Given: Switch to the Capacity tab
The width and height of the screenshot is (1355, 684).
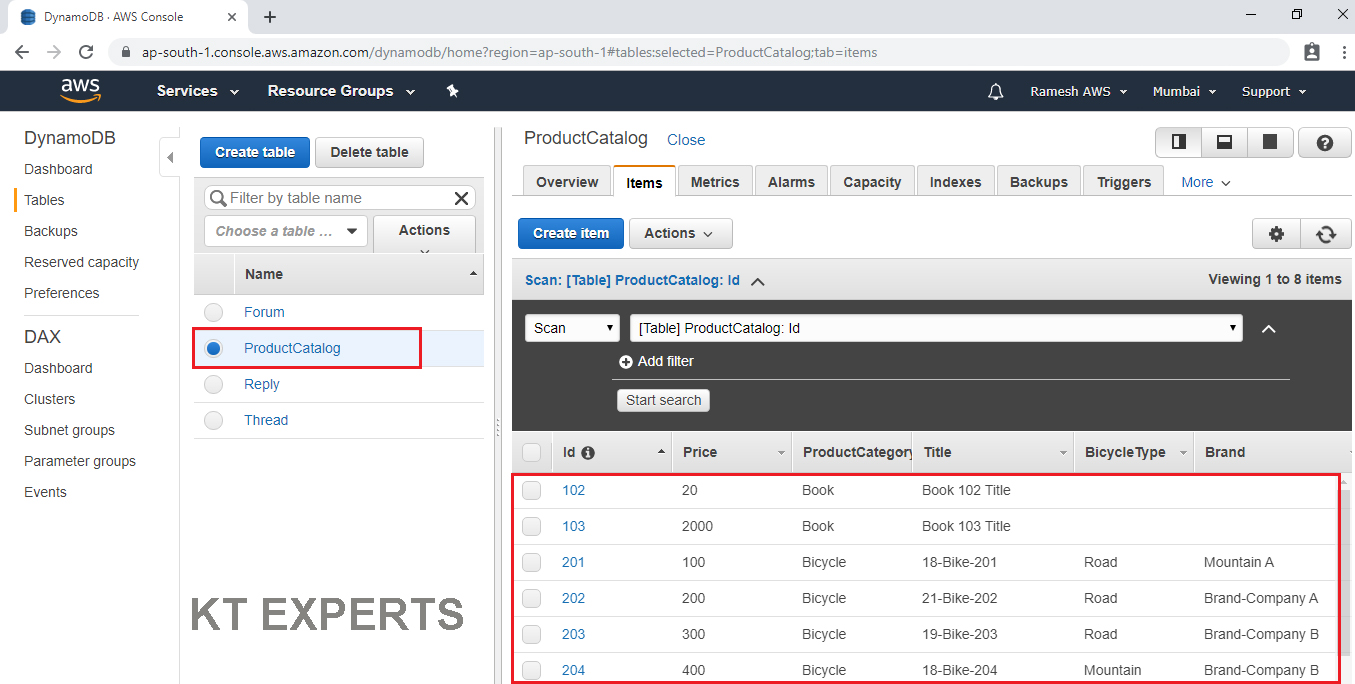Looking at the screenshot, I should coord(872,182).
